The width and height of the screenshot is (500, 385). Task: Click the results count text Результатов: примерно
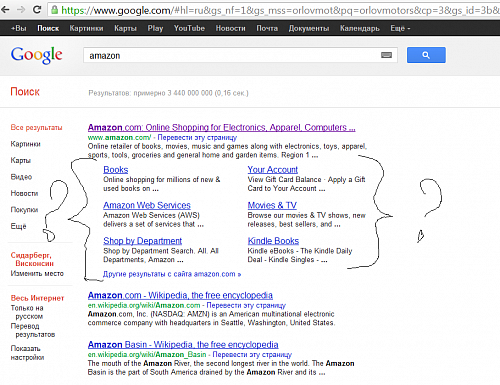click(x=168, y=93)
